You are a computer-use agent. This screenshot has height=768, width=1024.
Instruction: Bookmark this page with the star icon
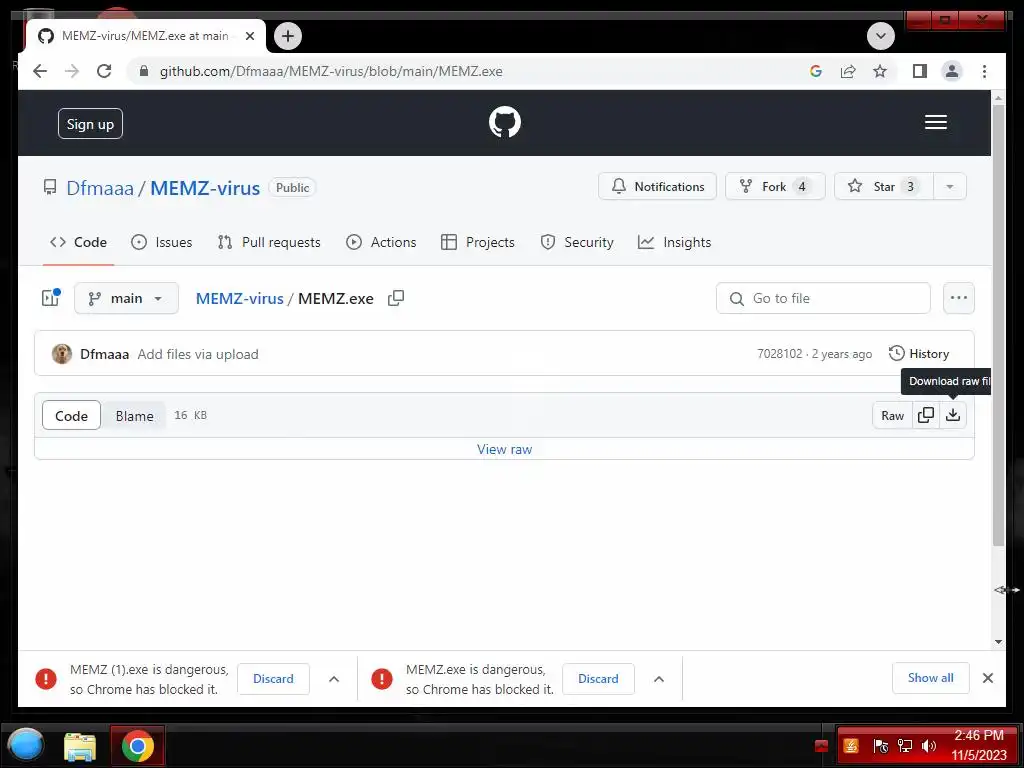[x=880, y=71]
